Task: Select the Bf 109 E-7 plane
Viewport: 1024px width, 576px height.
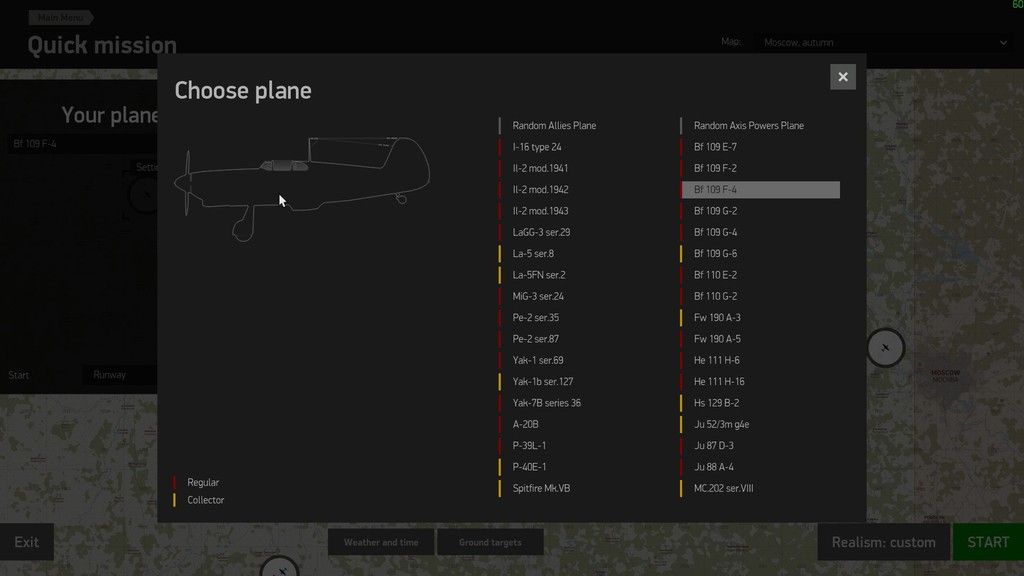Action: 715,147
